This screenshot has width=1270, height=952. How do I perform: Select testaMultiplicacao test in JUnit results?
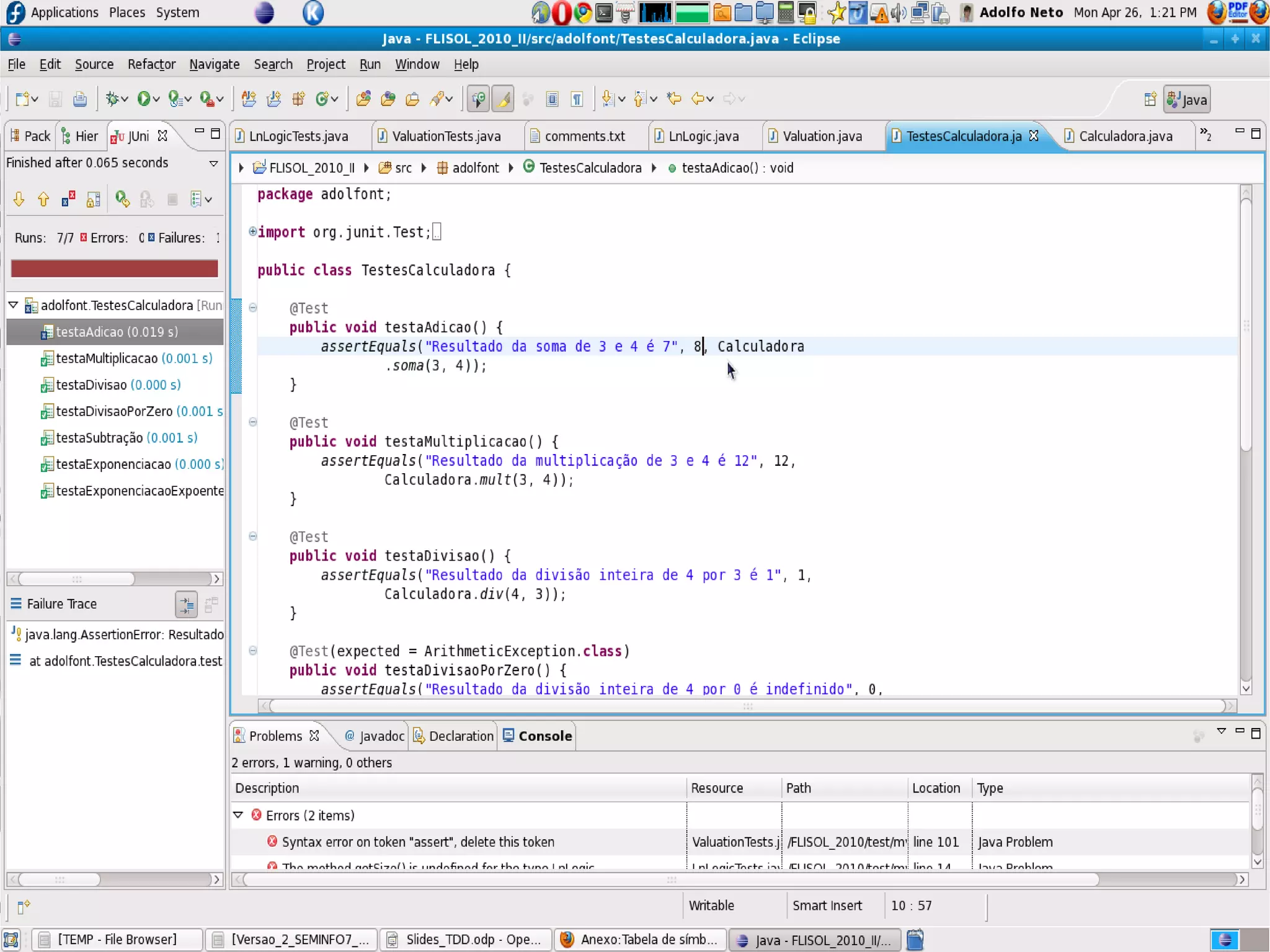point(107,358)
